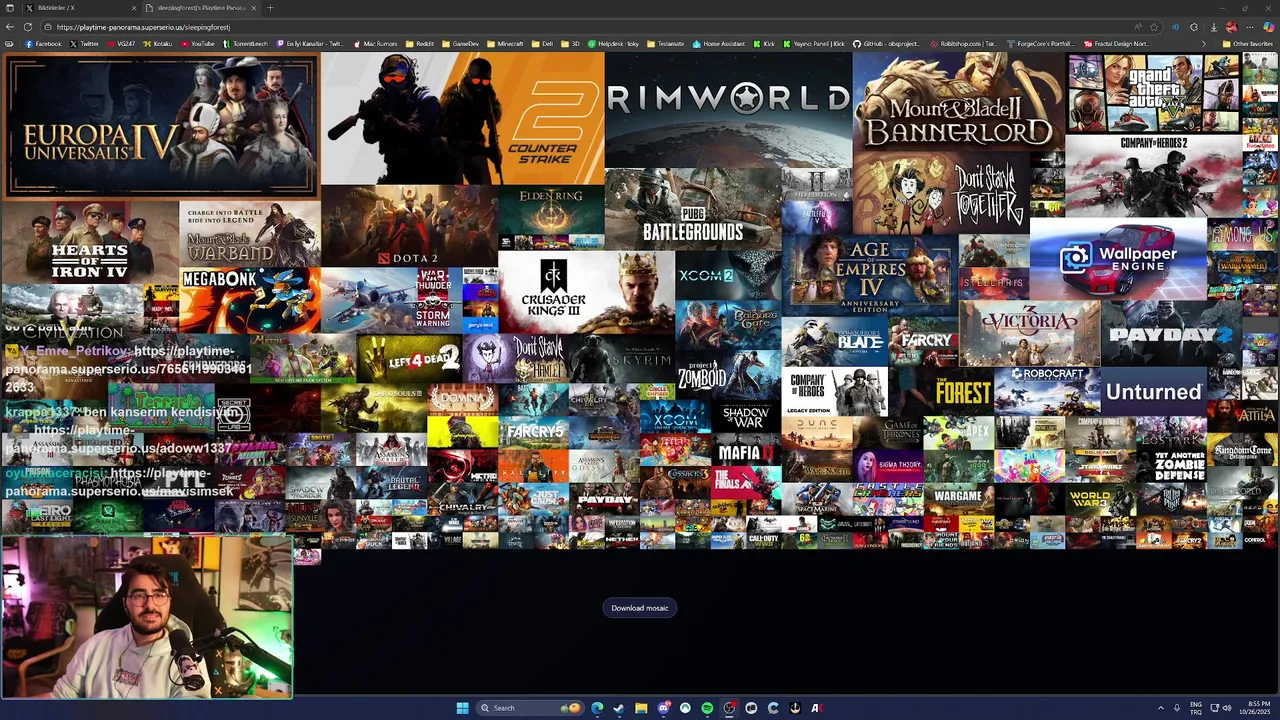
Task: Open Microsoft Edge from taskbar
Action: tap(597, 708)
